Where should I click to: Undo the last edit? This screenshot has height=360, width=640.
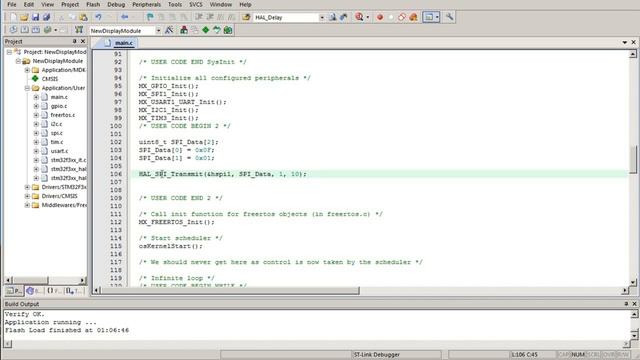pos(98,17)
